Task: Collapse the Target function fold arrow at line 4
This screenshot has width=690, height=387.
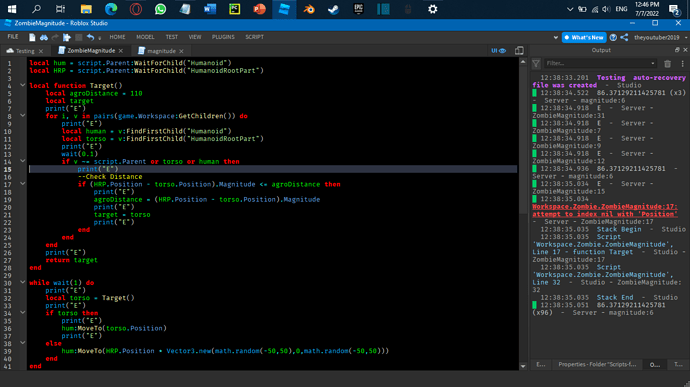Action: click(x=22, y=85)
